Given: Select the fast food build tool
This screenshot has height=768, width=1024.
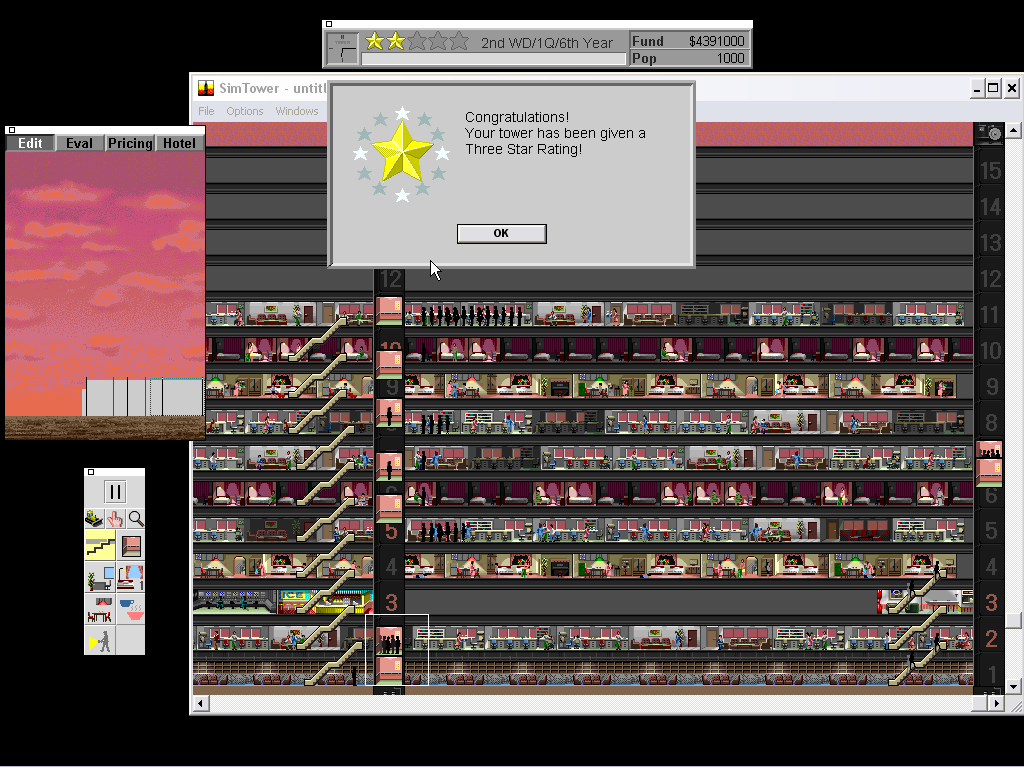Looking at the screenshot, I should 131,609.
